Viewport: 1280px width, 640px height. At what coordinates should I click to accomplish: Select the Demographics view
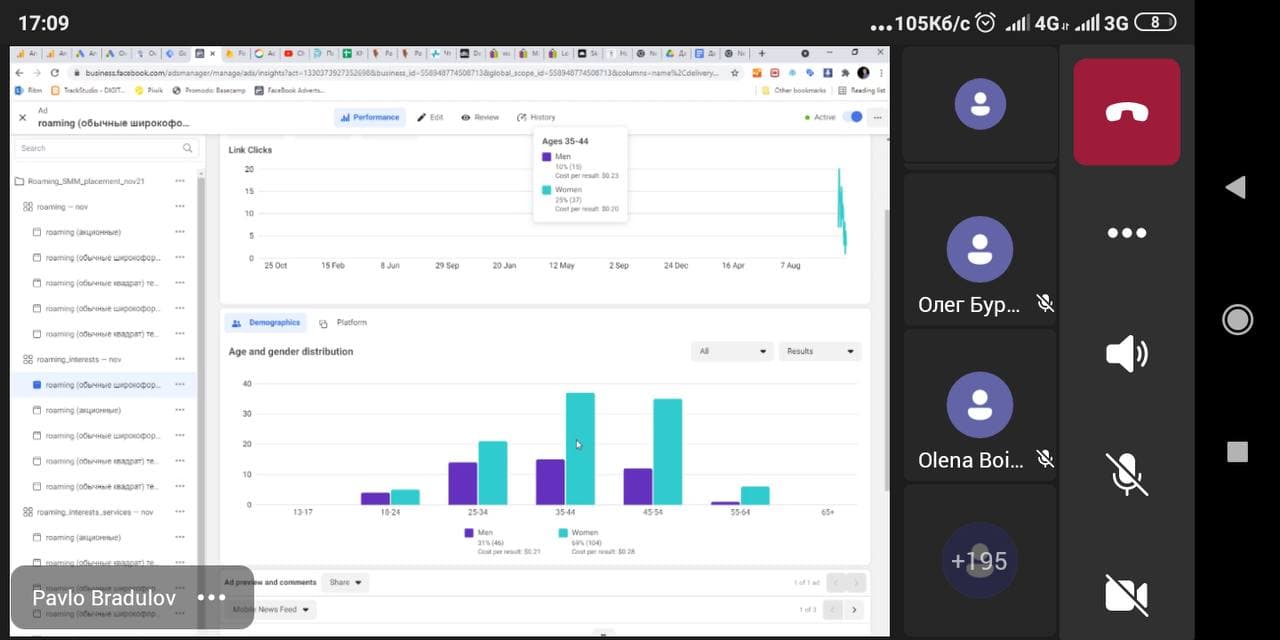[265, 323]
